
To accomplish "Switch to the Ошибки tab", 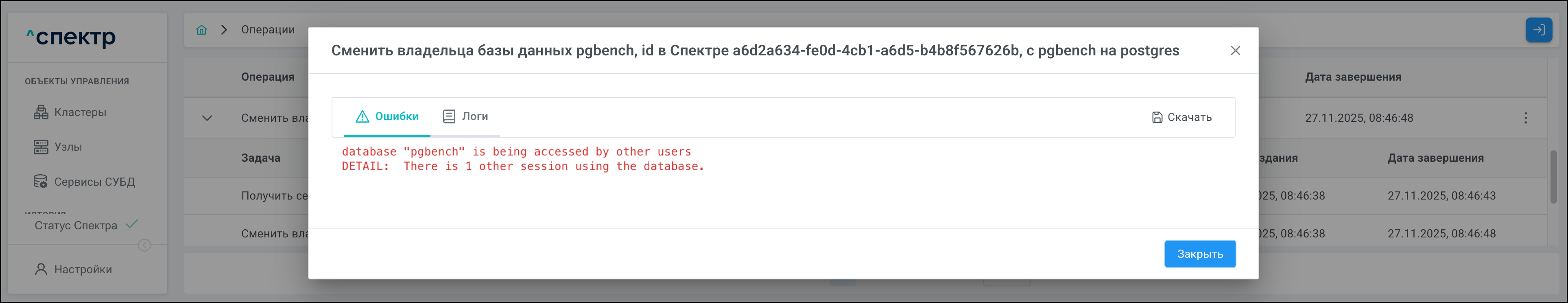I will 387,116.
